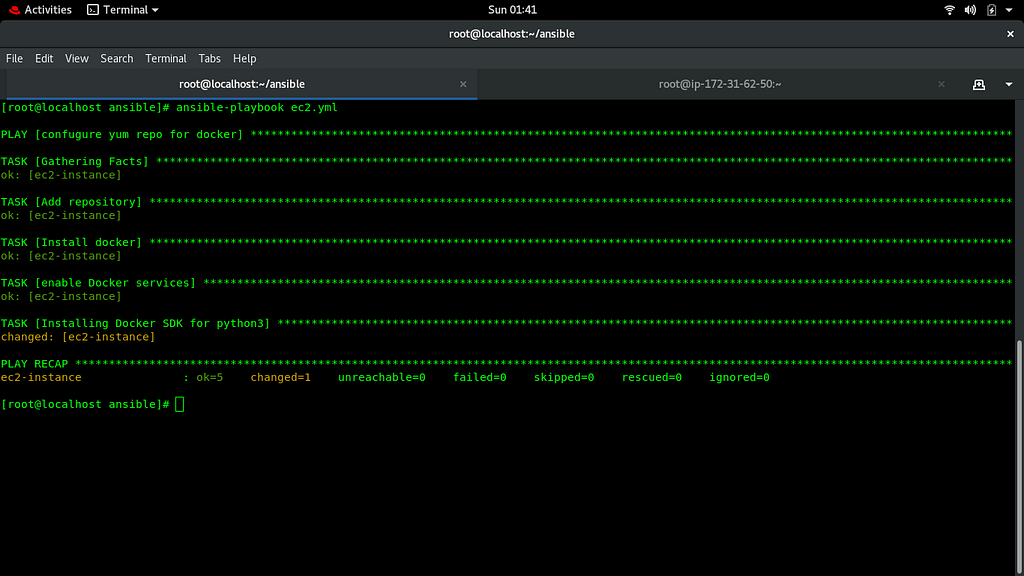Click the volume speaker icon

point(970,10)
